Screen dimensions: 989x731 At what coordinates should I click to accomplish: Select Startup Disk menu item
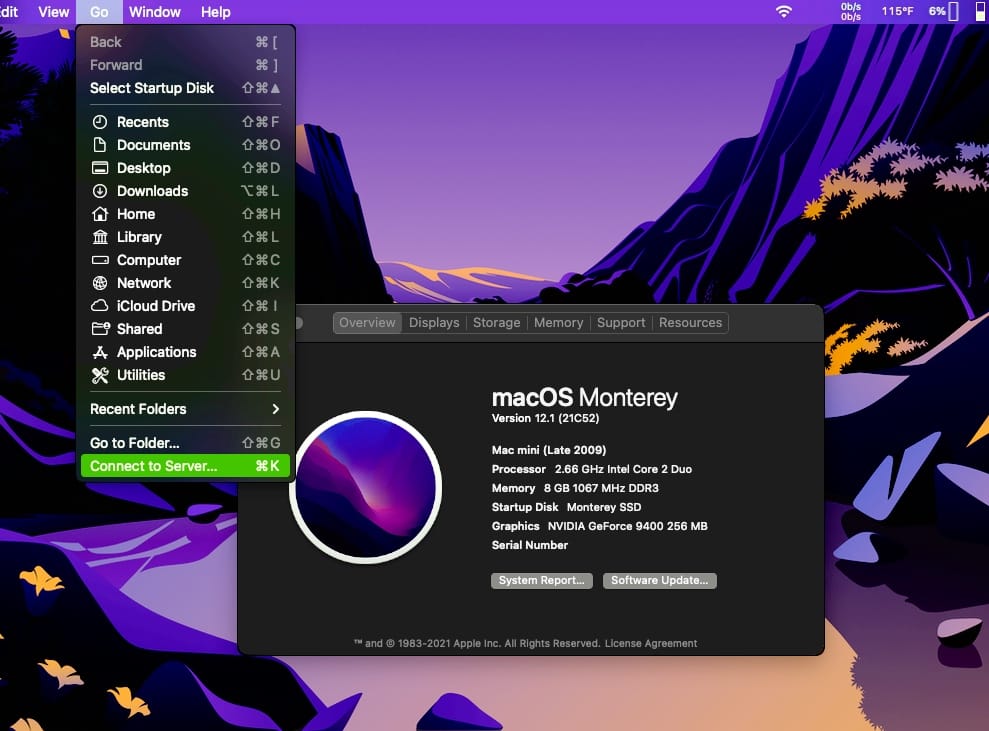(x=185, y=88)
